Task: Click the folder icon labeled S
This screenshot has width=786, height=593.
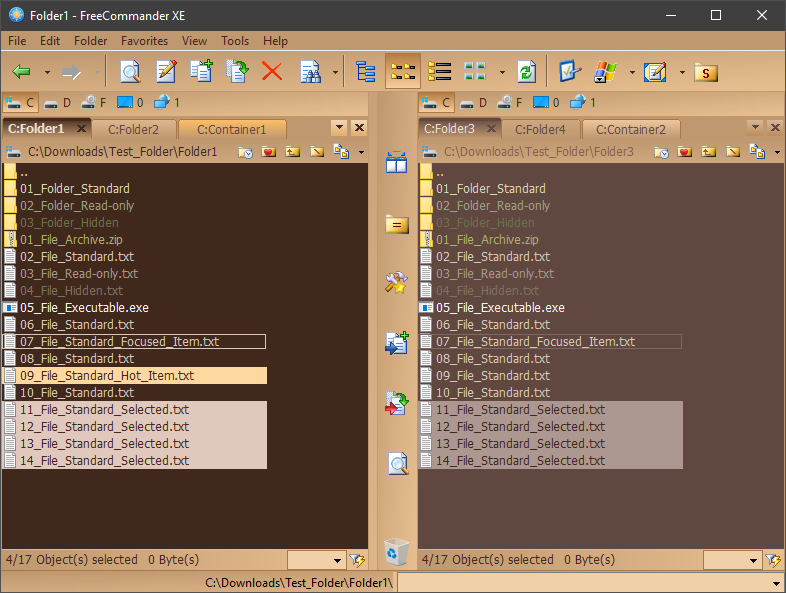Action: coord(706,73)
